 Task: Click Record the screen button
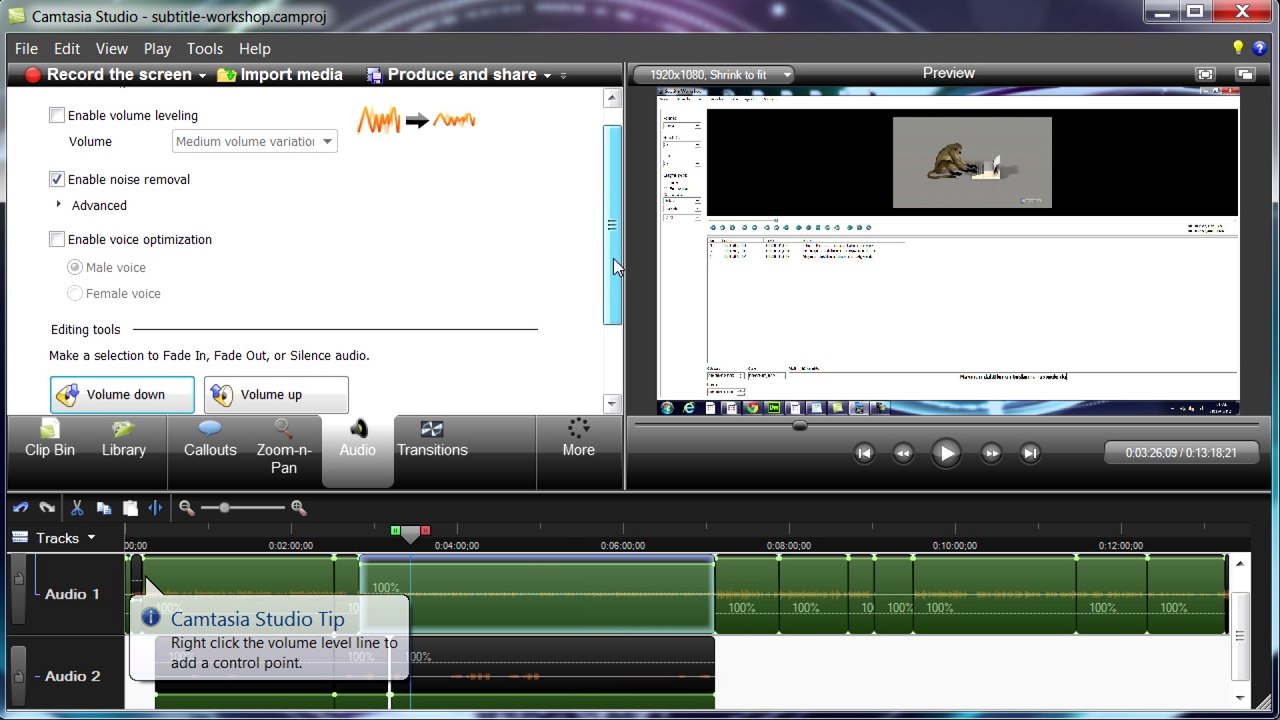point(108,75)
